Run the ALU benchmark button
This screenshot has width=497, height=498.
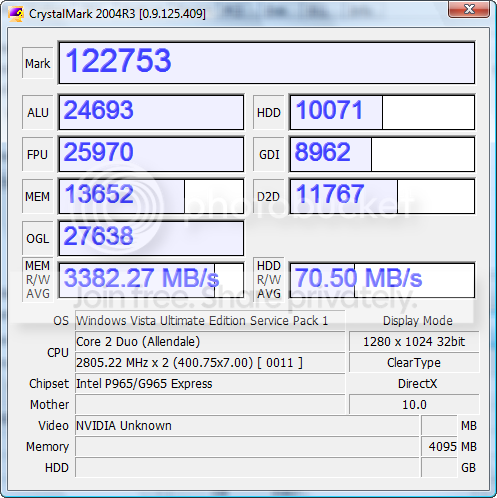tap(38, 112)
